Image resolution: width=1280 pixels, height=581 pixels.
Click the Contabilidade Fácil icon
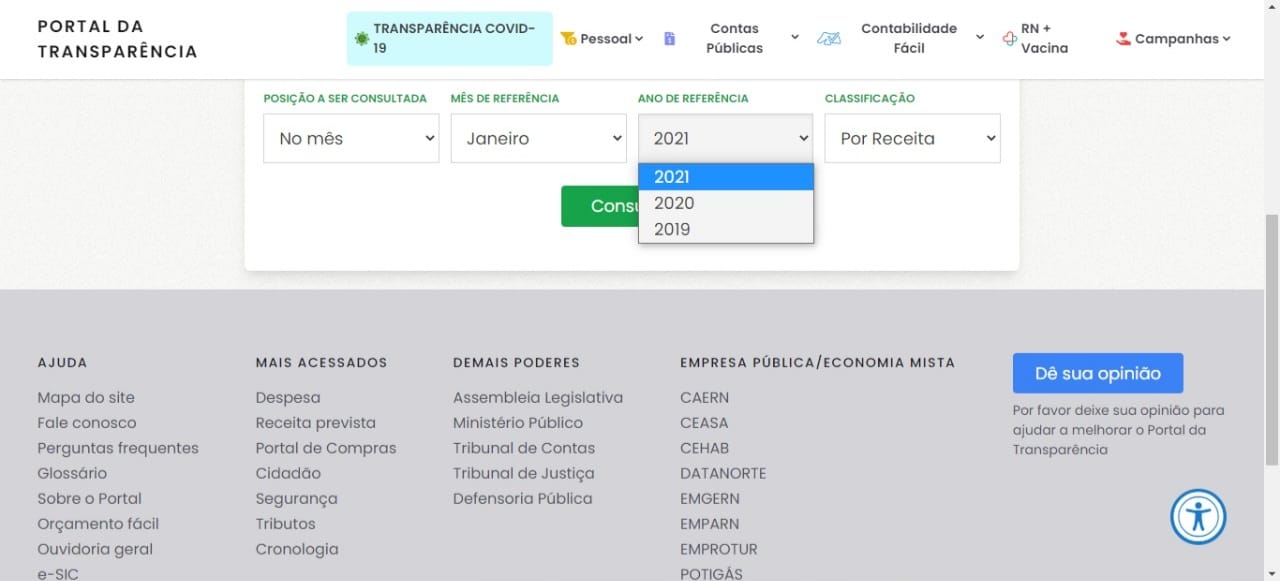829,39
